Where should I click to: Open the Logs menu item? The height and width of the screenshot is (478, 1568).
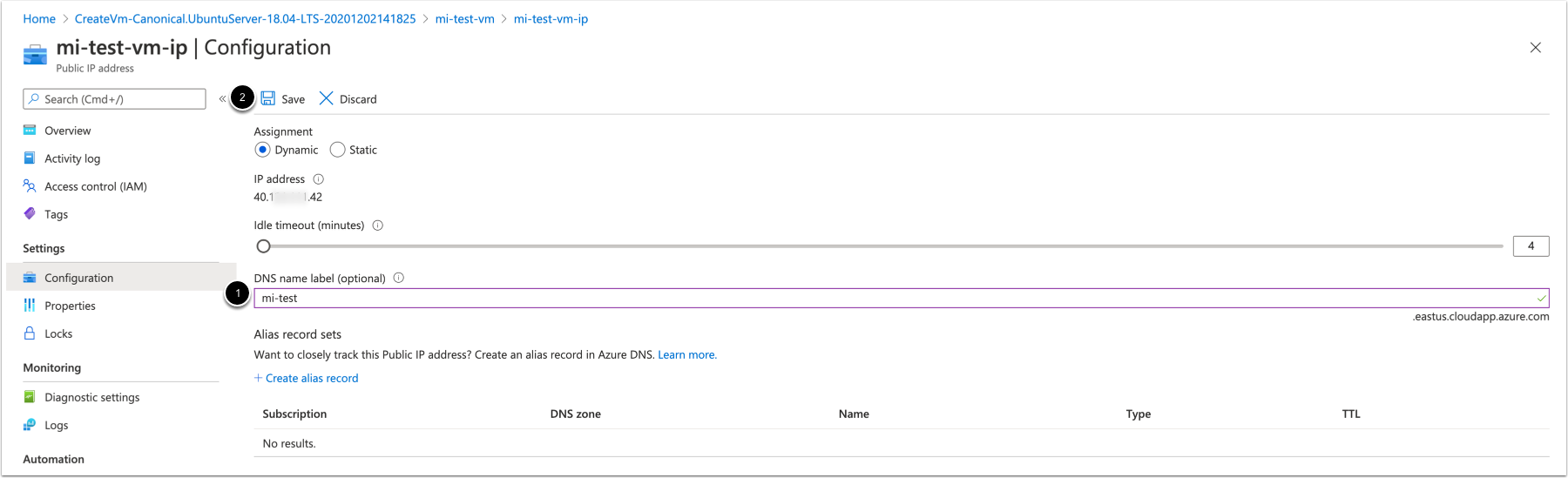pos(56,425)
